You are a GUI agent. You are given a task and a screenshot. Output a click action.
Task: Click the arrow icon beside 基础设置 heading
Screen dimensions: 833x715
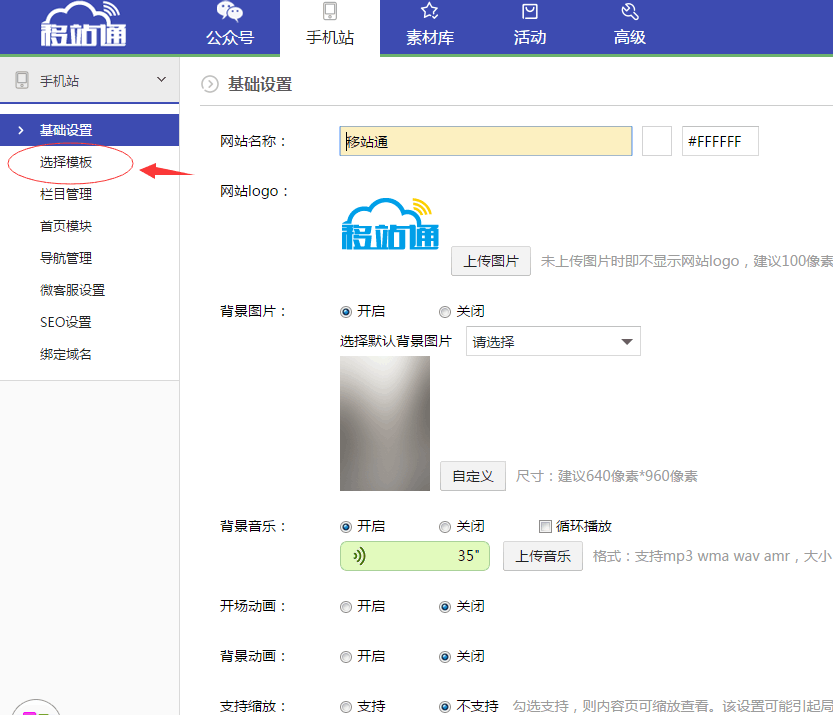pos(210,85)
